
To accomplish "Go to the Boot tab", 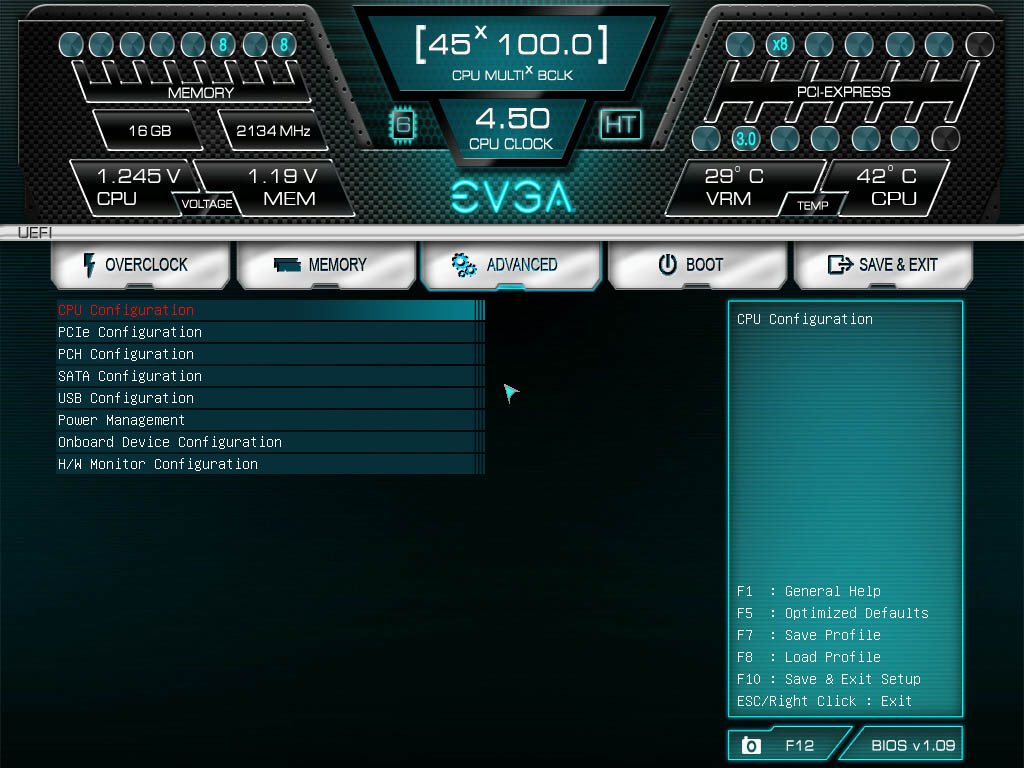I will [x=697, y=264].
